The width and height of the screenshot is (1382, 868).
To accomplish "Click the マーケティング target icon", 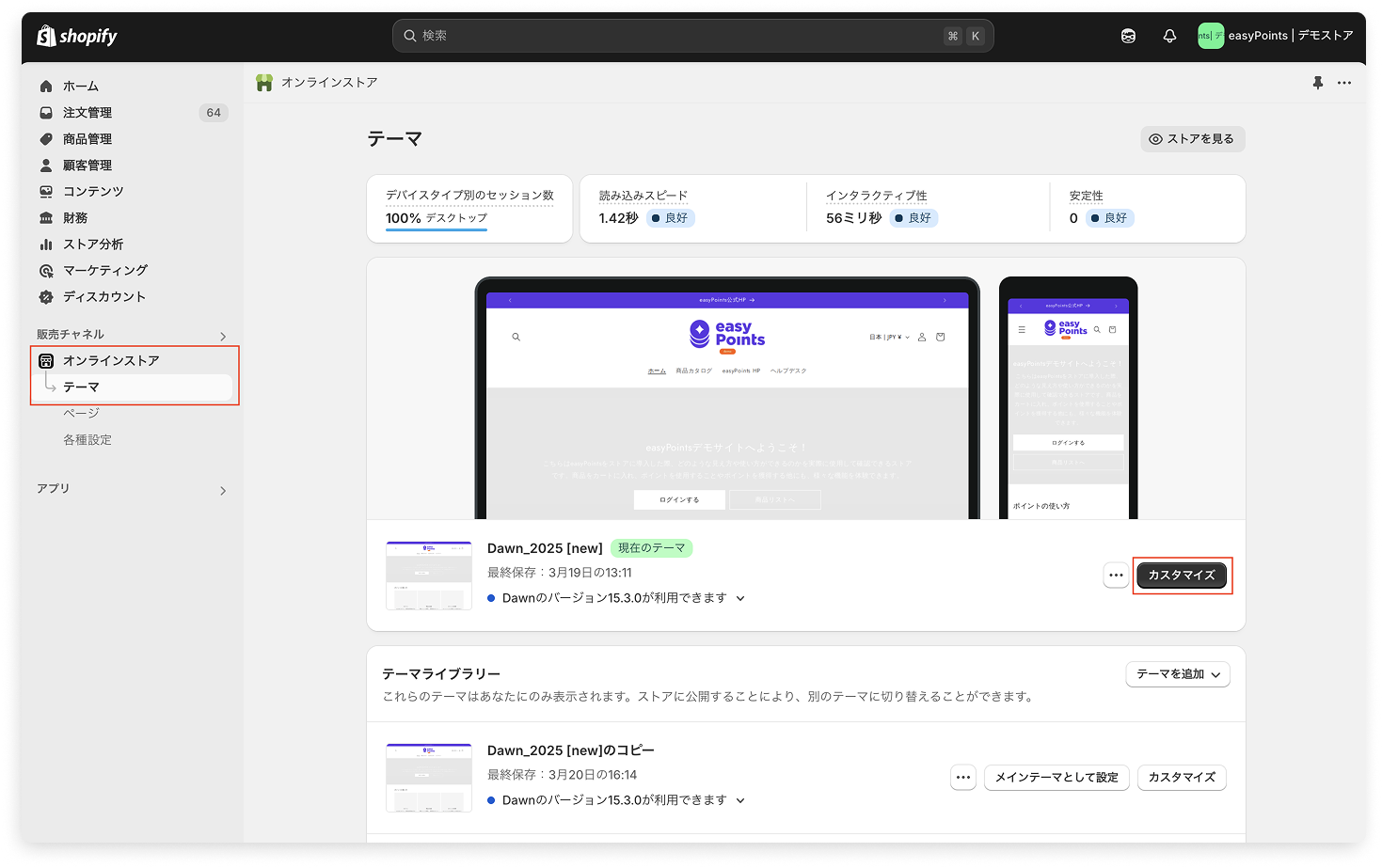I will click(x=46, y=271).
